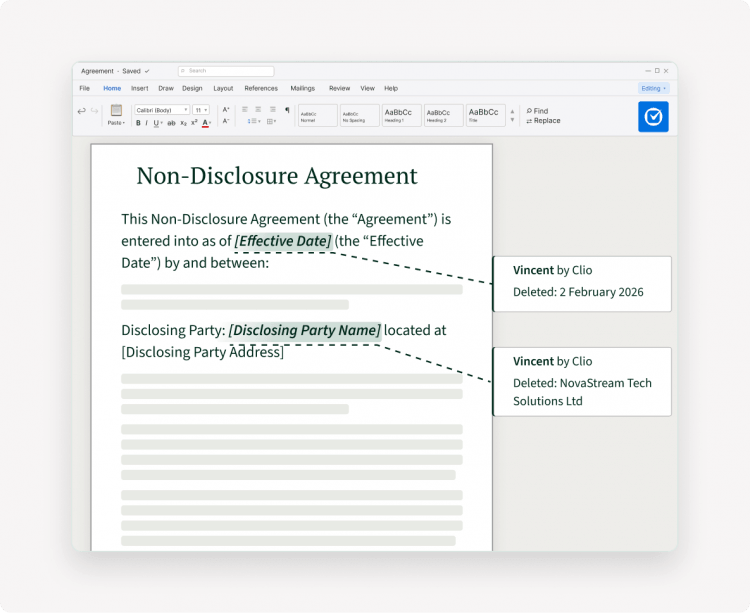
Task: Switch to the Draw tab
Action: 166,88
